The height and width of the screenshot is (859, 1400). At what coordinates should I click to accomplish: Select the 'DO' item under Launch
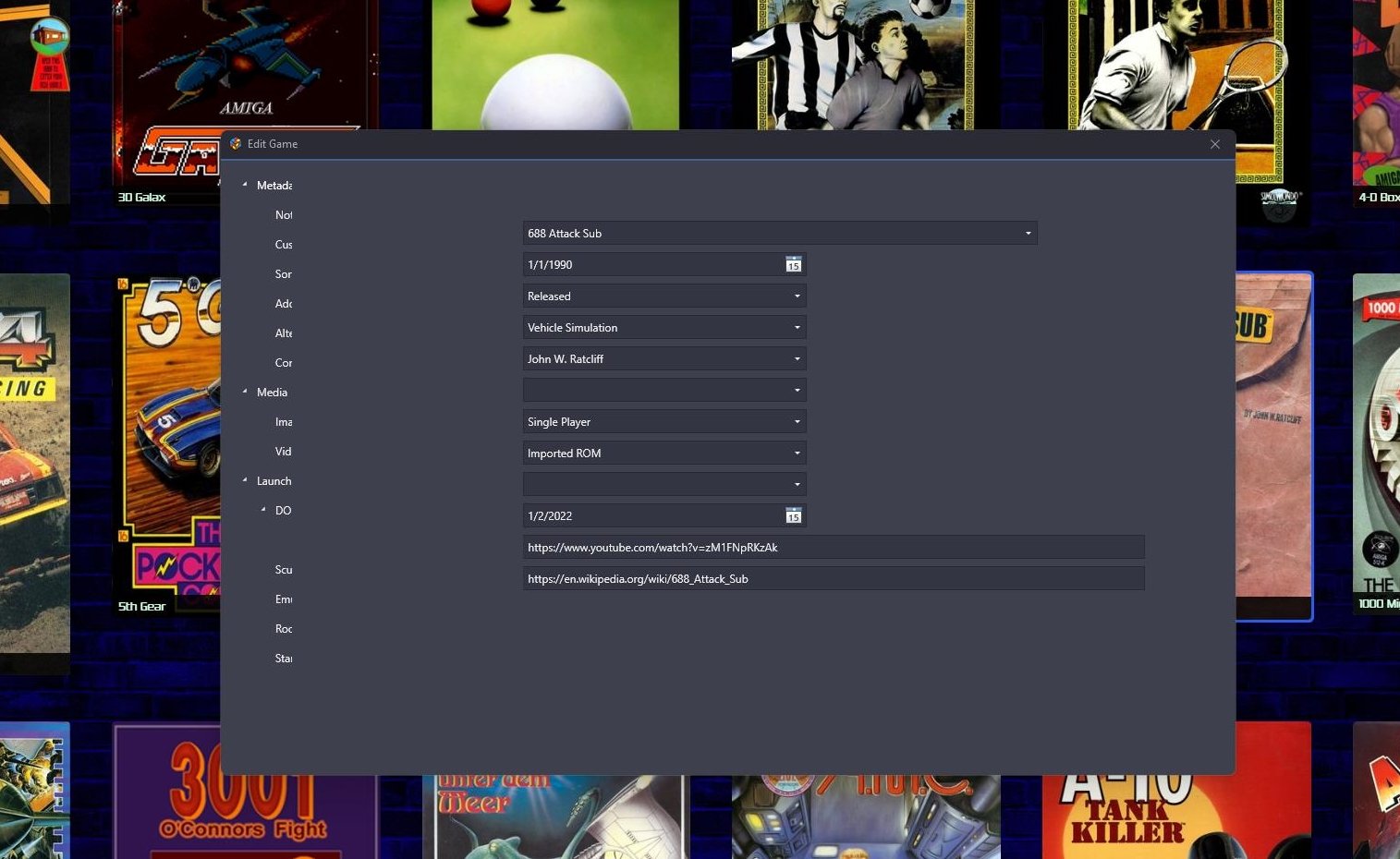[x=284, y=511]
